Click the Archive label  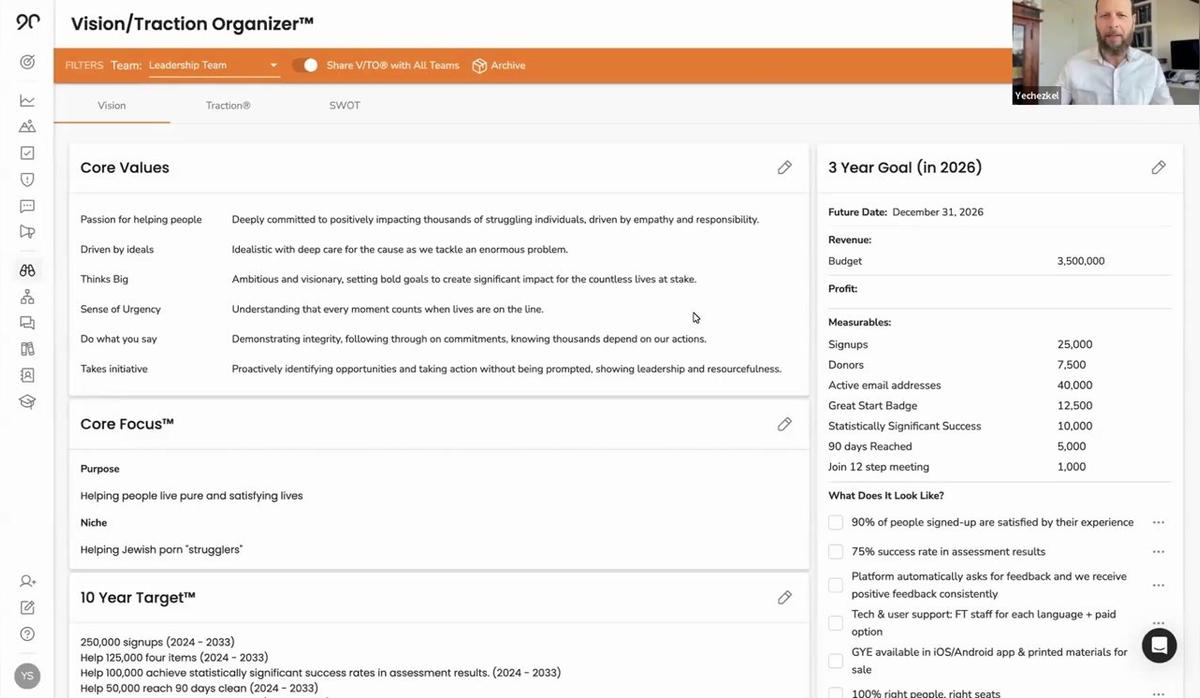[x=508, y=65]
